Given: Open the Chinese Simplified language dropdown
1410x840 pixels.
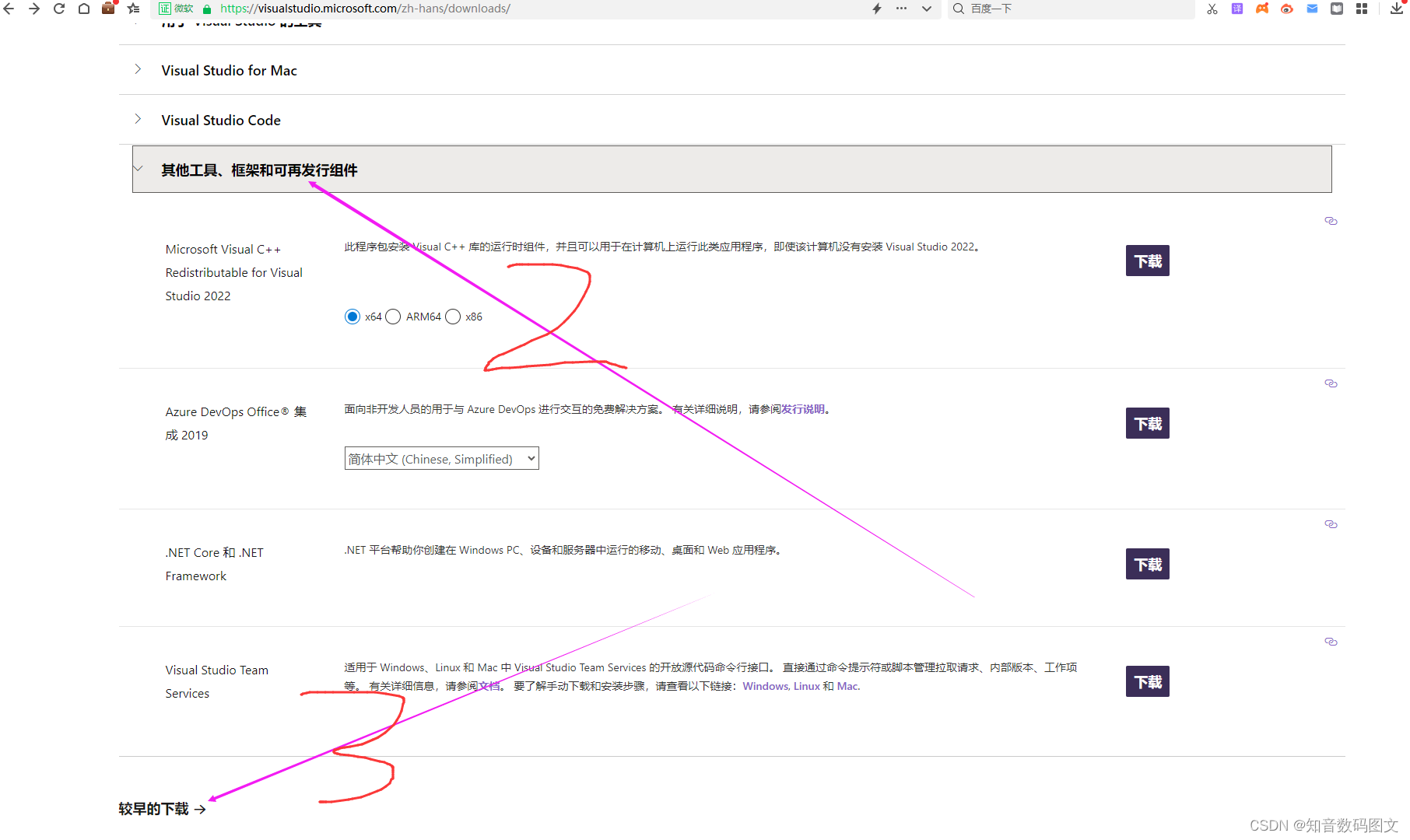Looking at the screenshot, I should [441, 458].
